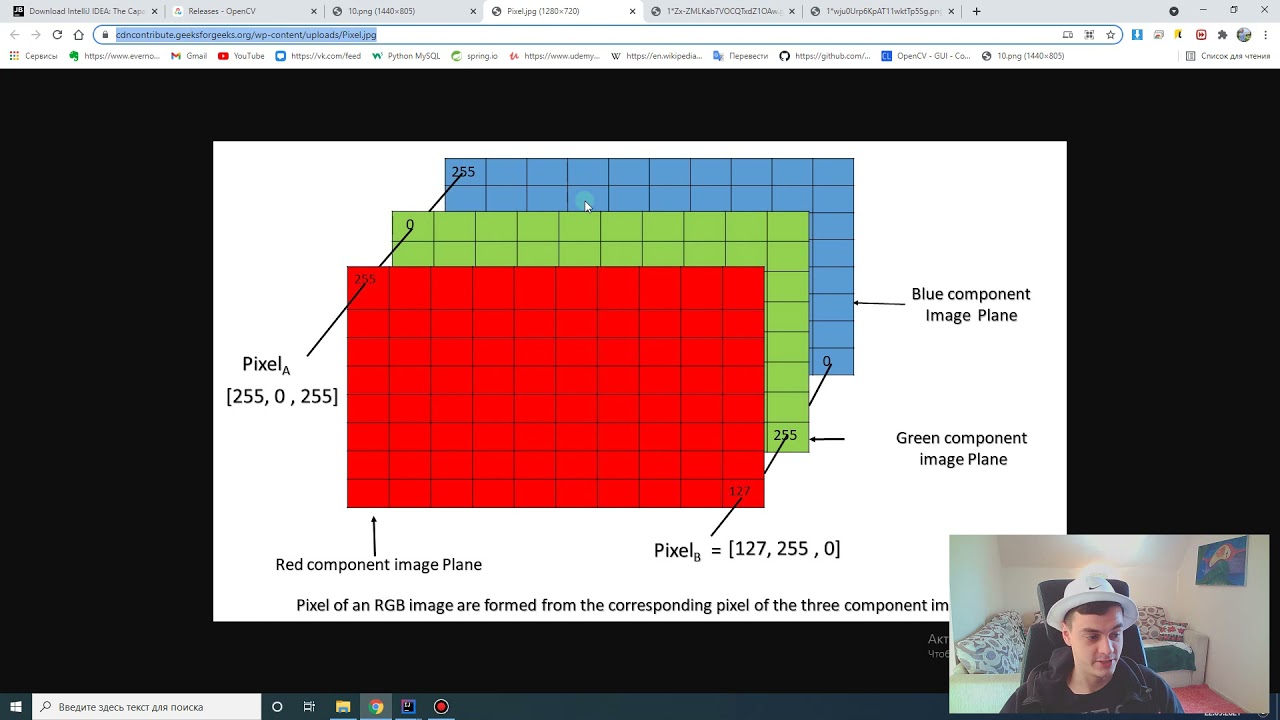Close the Download IntelliJ IDEA tab
The image size is (1280, 720).
click(155, 11)
